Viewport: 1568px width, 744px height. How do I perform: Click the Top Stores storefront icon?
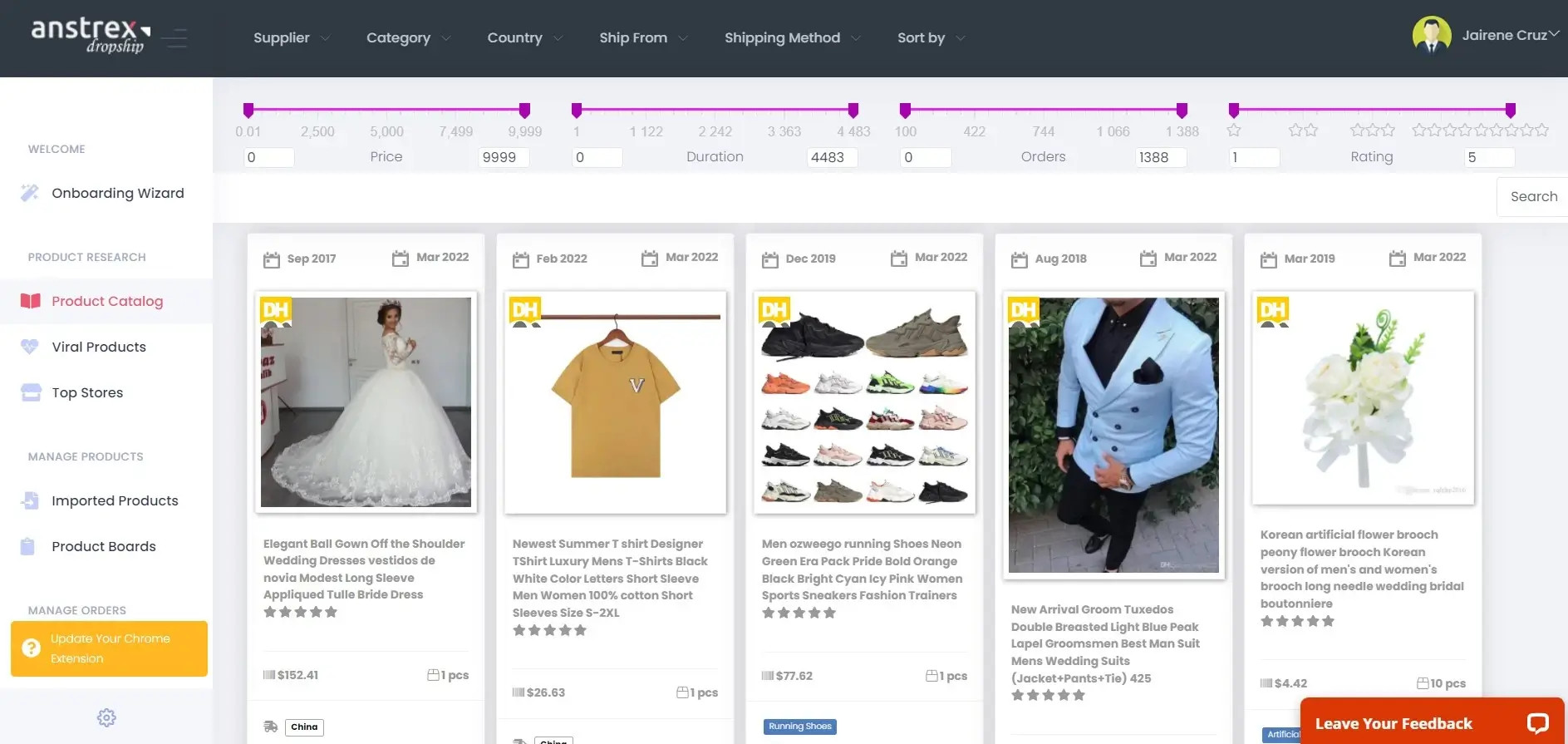(31, 392)
